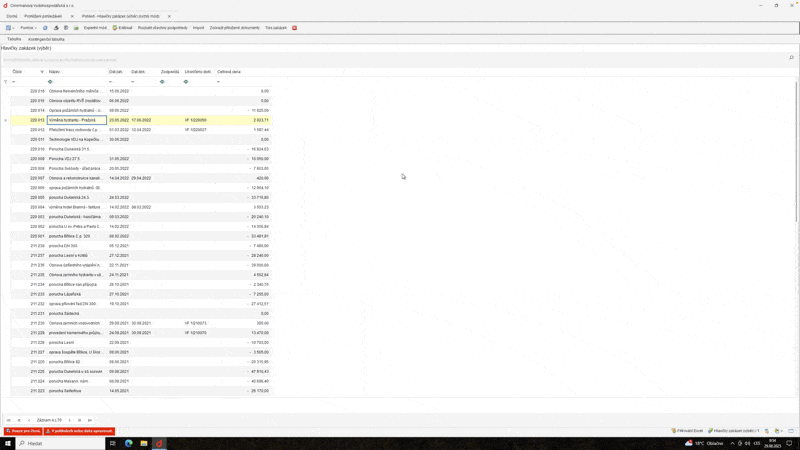Screen dimensions: 800x450
Task: Select row 211 223 porucha Seifertova
Action: click(x=140, y=391)
